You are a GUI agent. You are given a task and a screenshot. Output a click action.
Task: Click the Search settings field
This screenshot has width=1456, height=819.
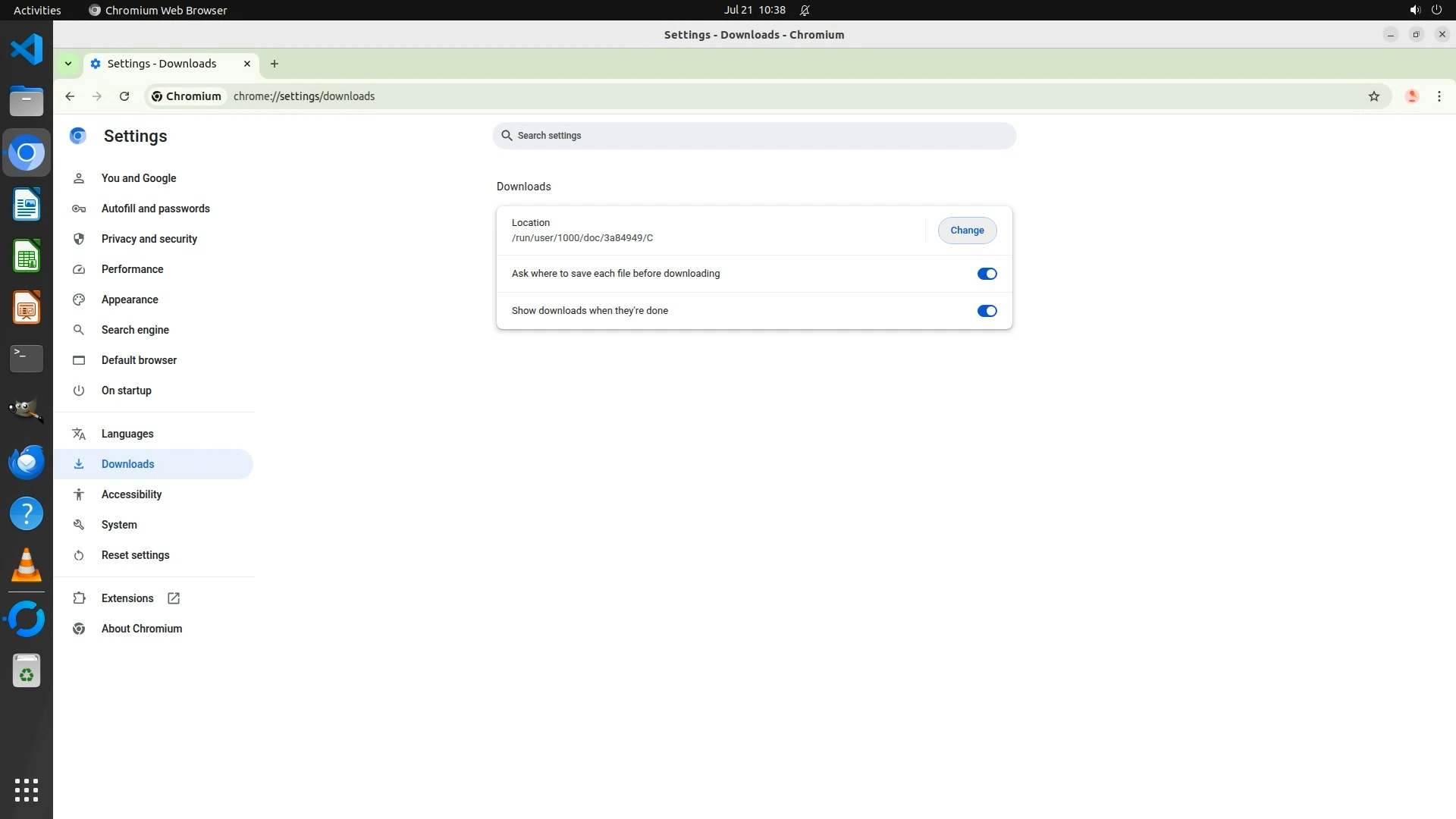pos(754,136)
